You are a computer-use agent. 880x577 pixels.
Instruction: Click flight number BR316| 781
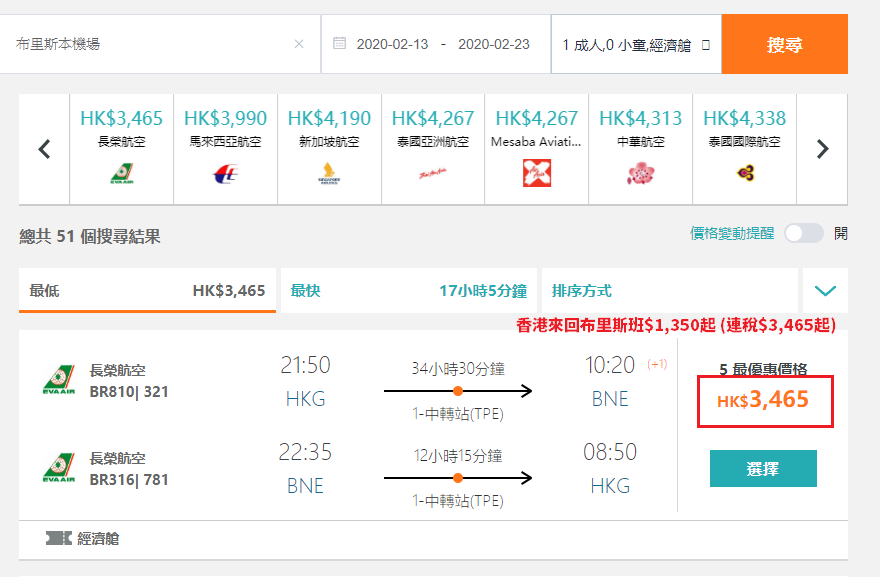click(129, 480)
